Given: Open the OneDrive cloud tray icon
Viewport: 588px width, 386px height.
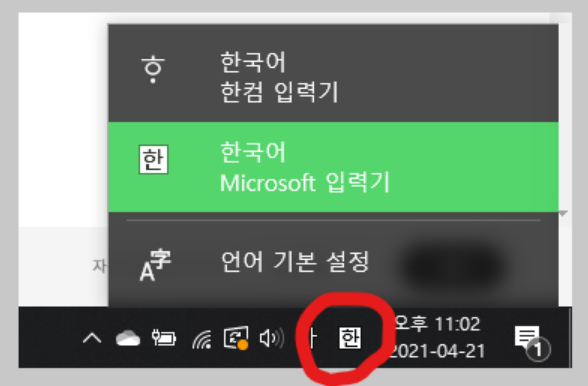Looking at the screenshot, I should [x=128, y=338].
